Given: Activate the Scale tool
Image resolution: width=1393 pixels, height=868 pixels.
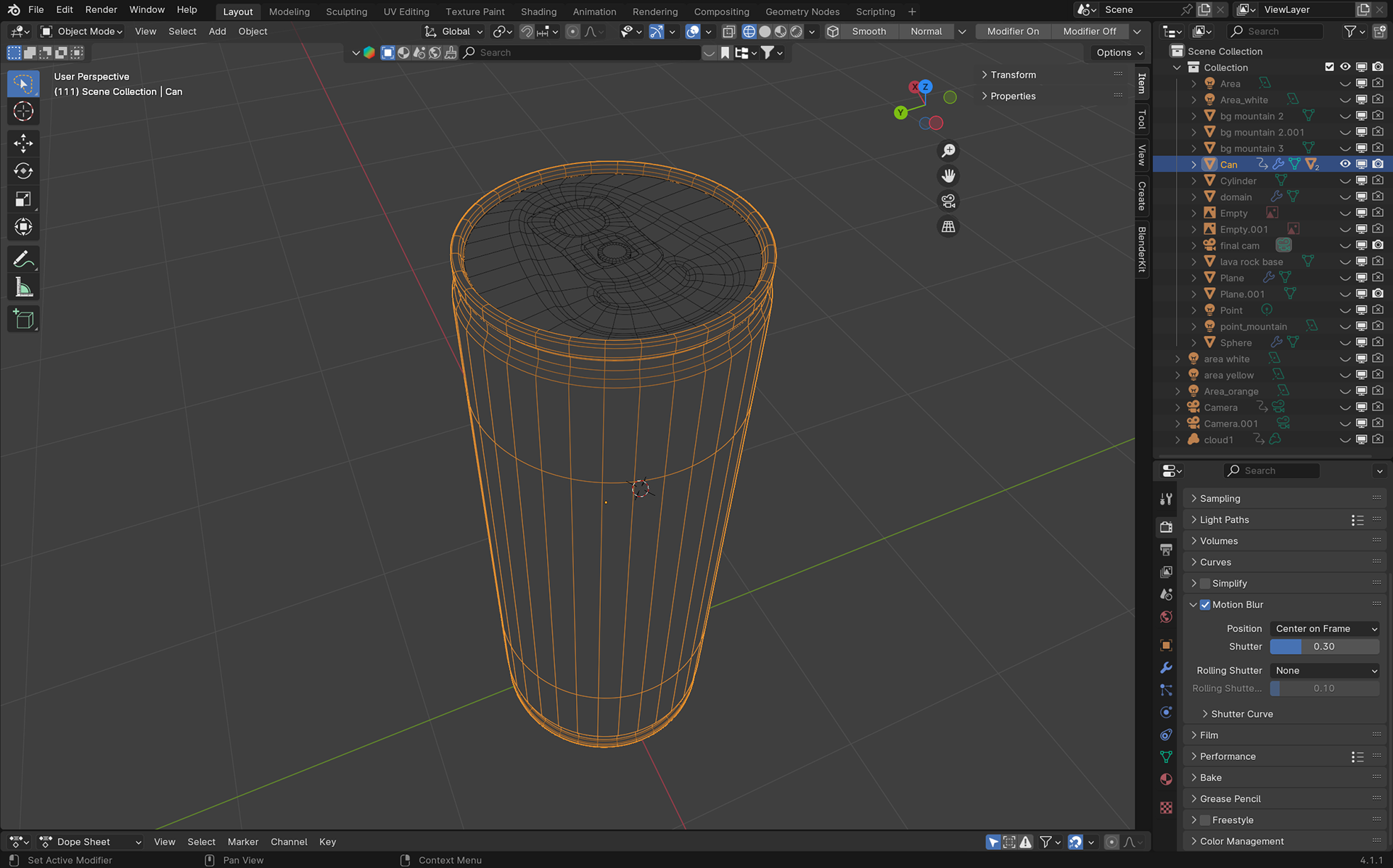Looking at the screenshot, I should click(23, 199).
